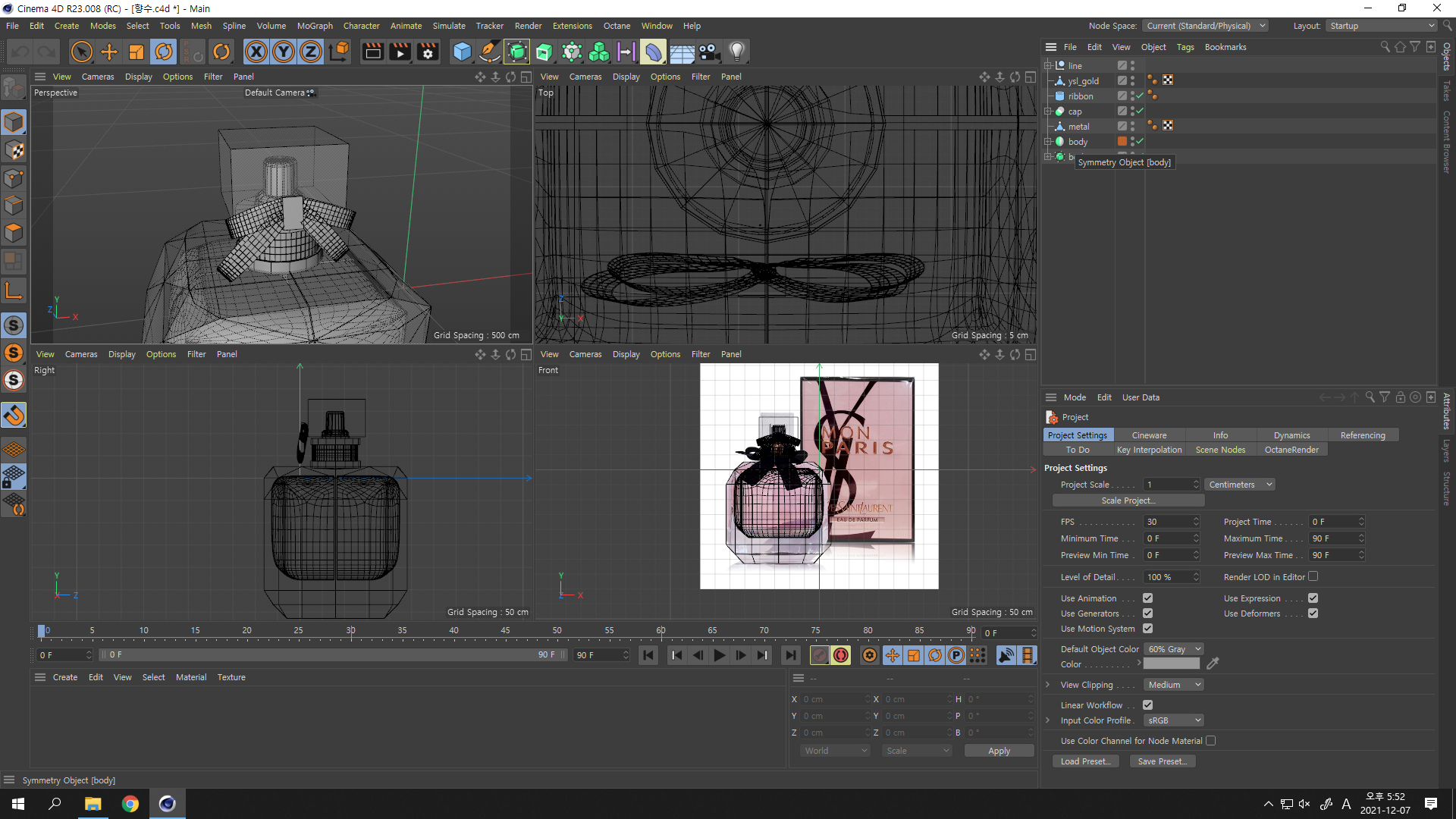
Task: Add a Camera object
Action: pos(709,52)
